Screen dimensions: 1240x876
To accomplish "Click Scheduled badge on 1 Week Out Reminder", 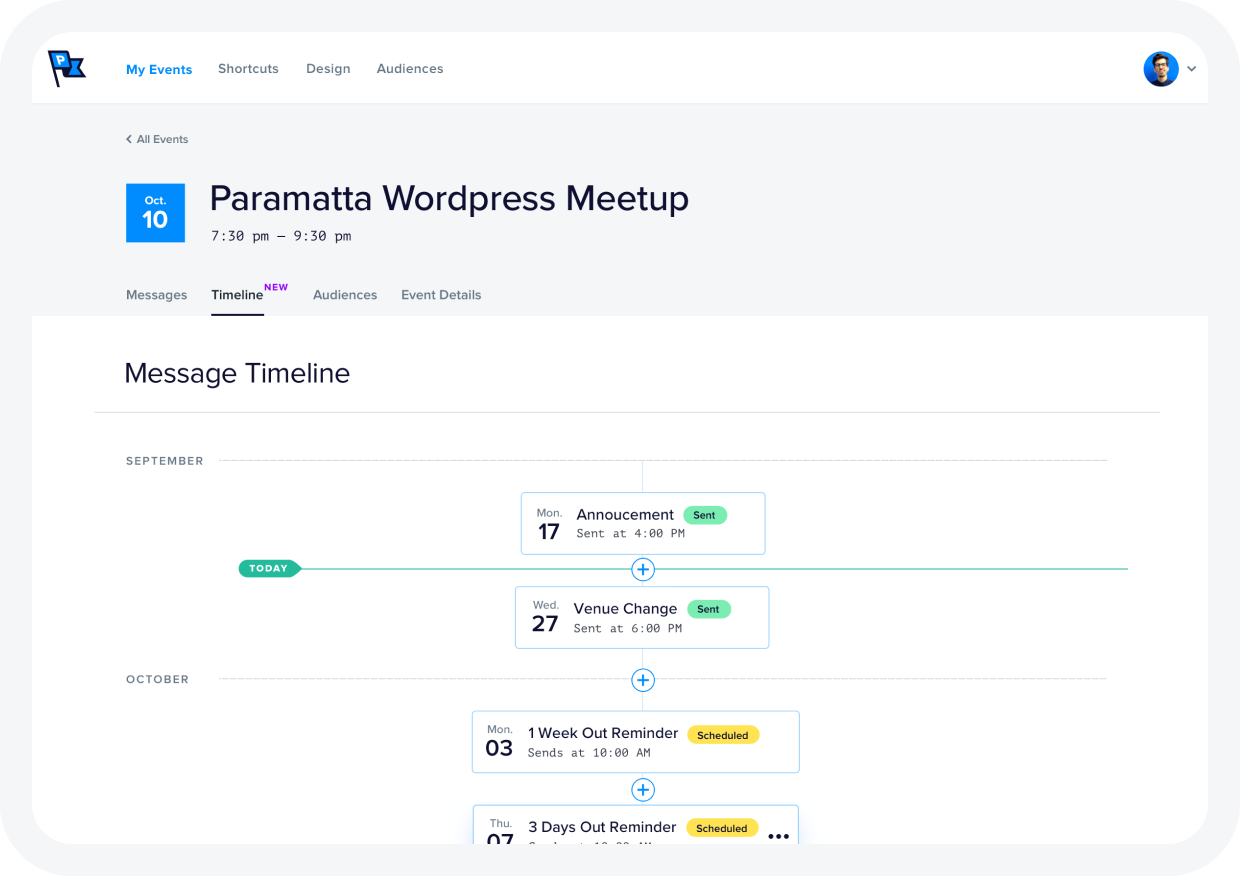I will pos(723,735).
